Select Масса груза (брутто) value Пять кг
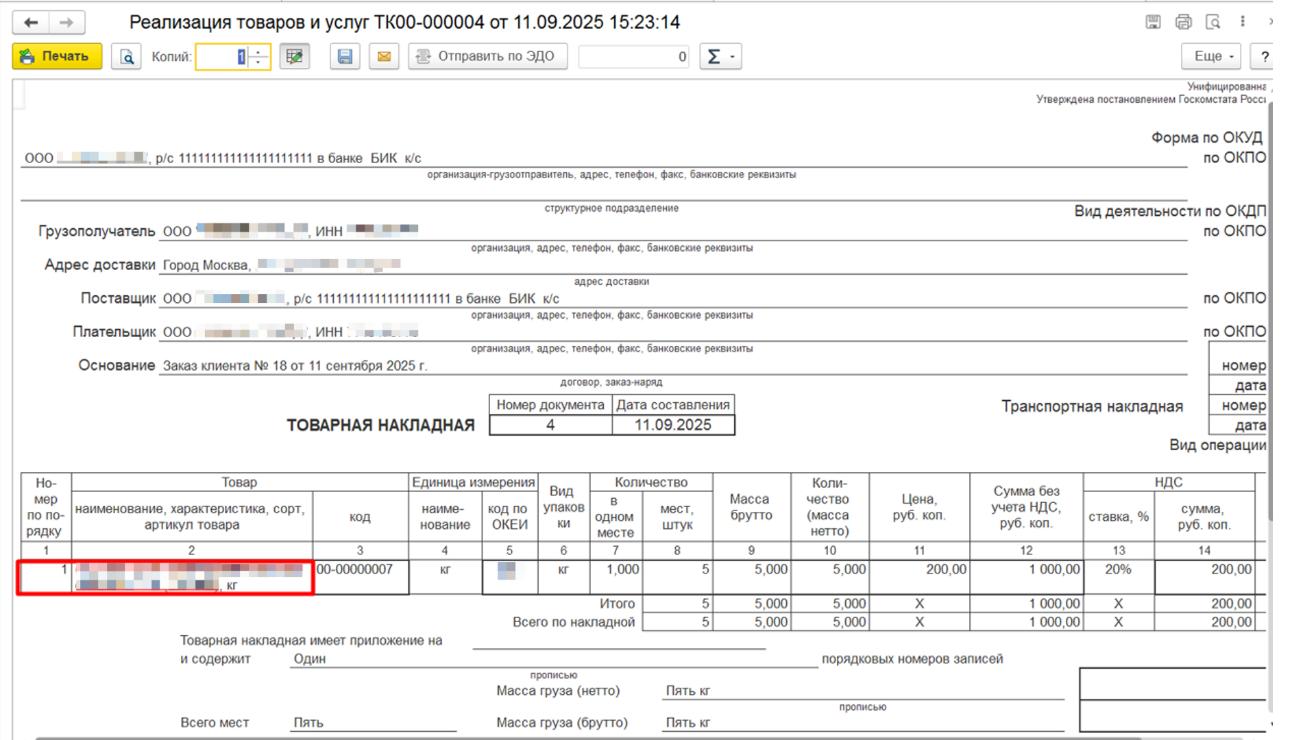 (x=688, y=723)
